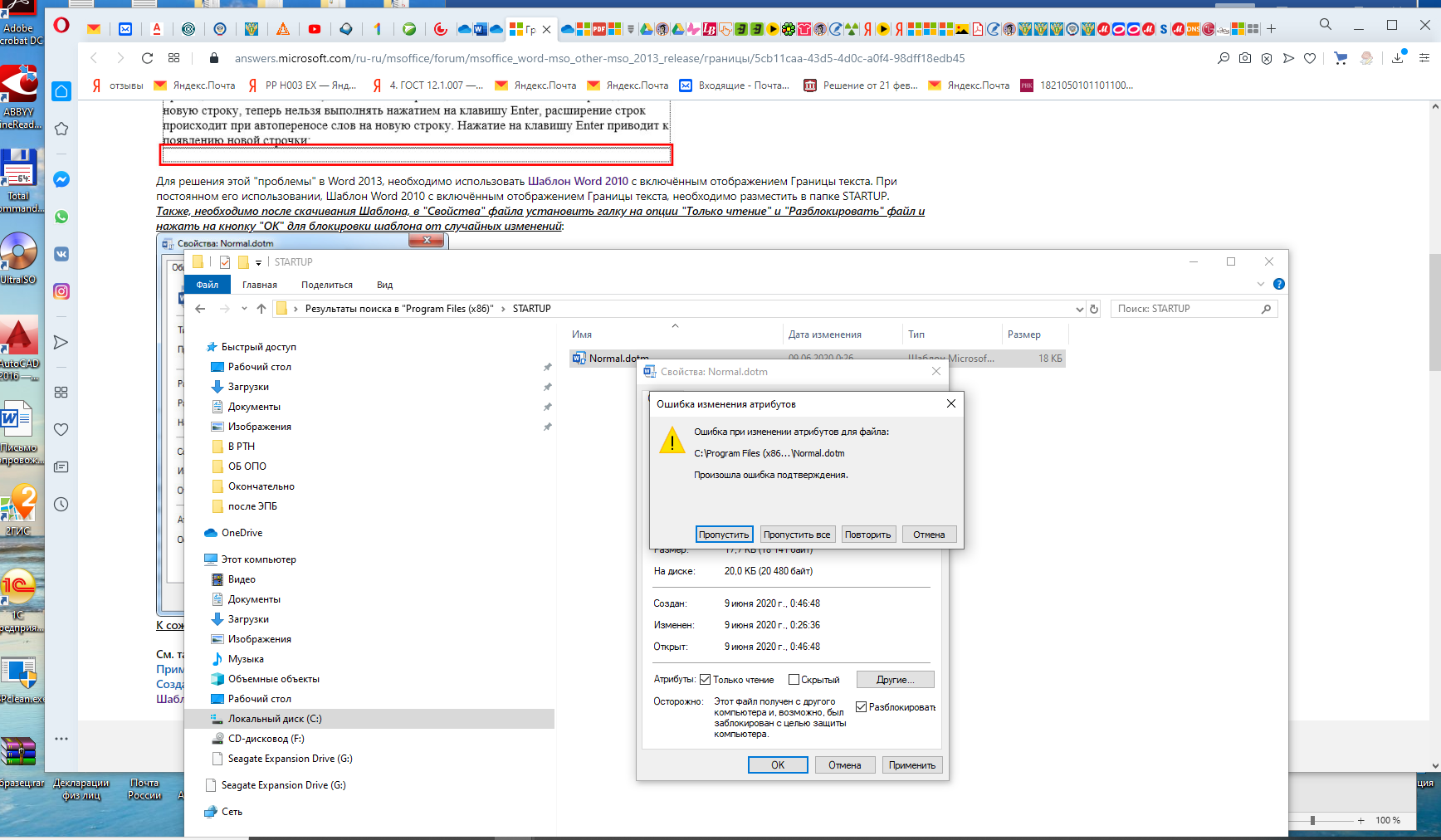Image resolution: width=1441 pixels, height=840 pixels.
Task: Select 'Этот компьютер' in the navigation tree
Action: click(258, 559)
